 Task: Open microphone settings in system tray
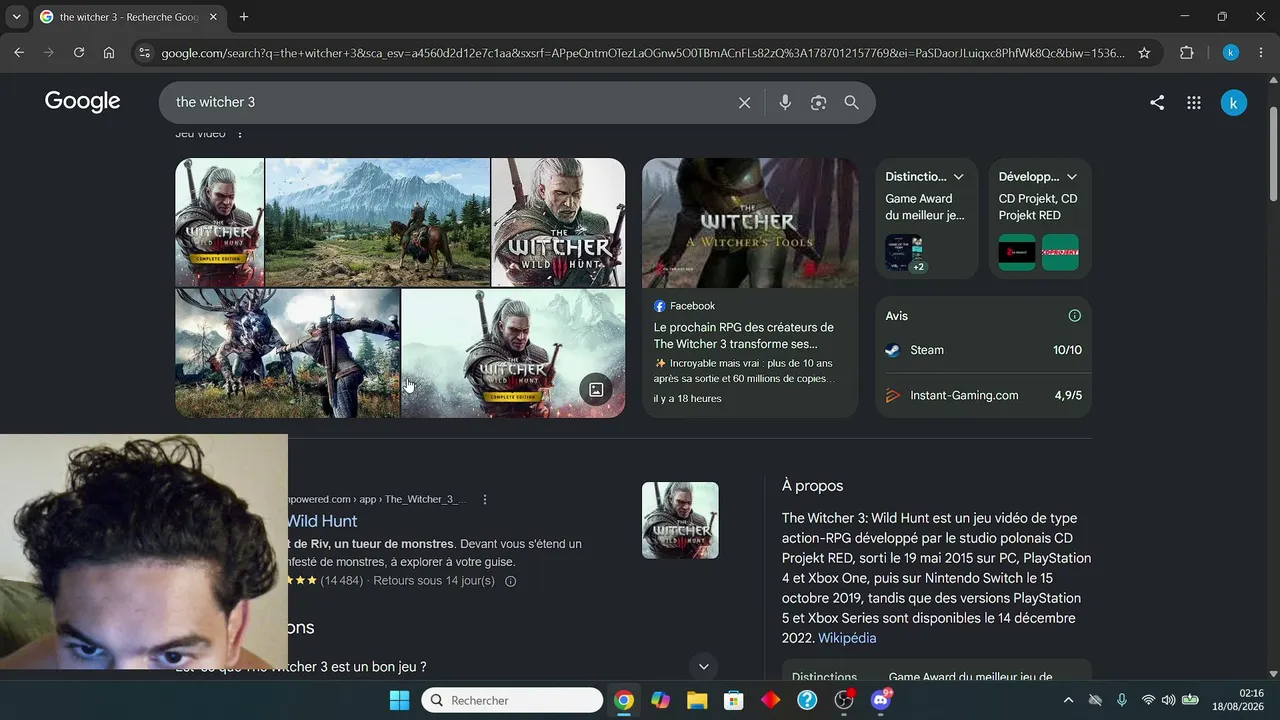pos(1122,700)
